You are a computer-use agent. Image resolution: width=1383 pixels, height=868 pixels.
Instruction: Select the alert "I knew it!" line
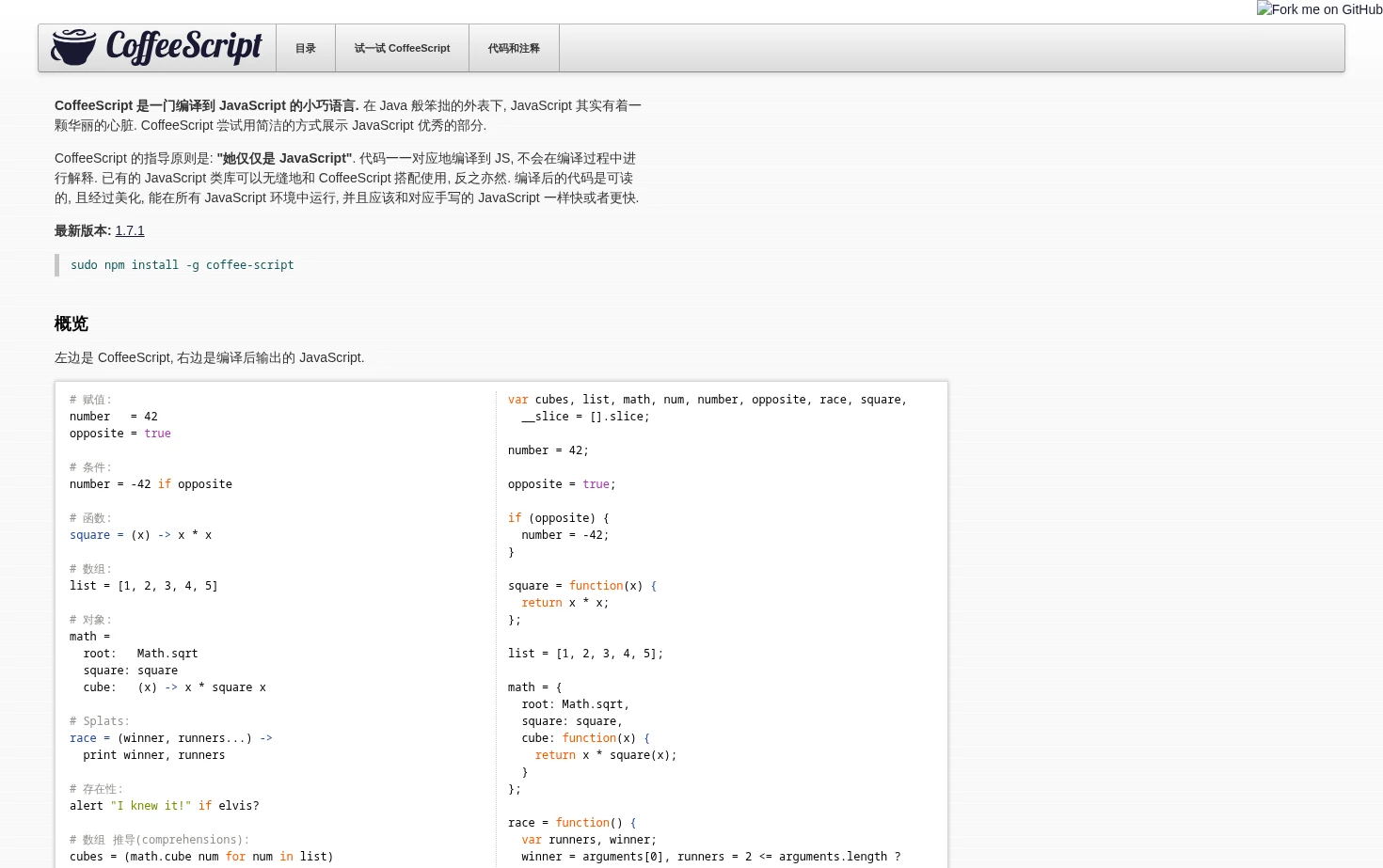click(165, 806)
